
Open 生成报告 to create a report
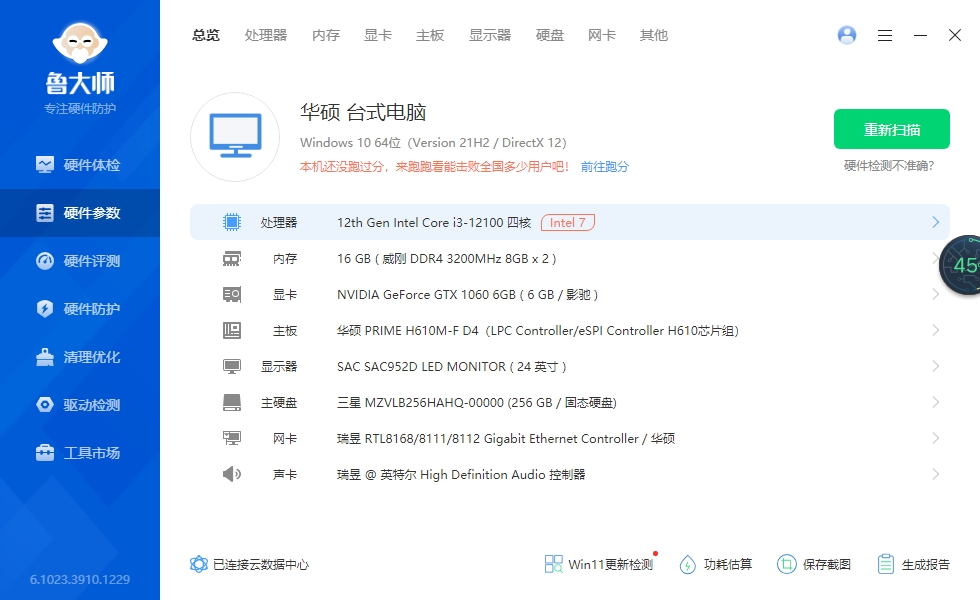[x=886, y=563]
